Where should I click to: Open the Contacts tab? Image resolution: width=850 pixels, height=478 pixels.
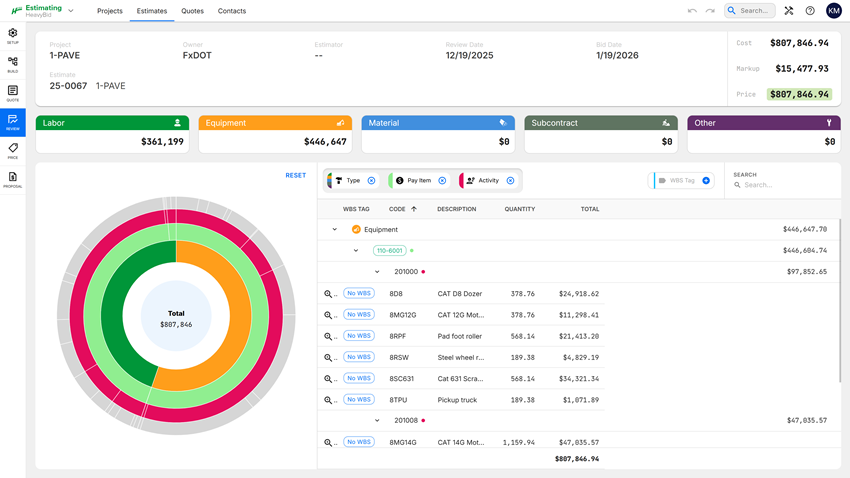tap(232, 11)
